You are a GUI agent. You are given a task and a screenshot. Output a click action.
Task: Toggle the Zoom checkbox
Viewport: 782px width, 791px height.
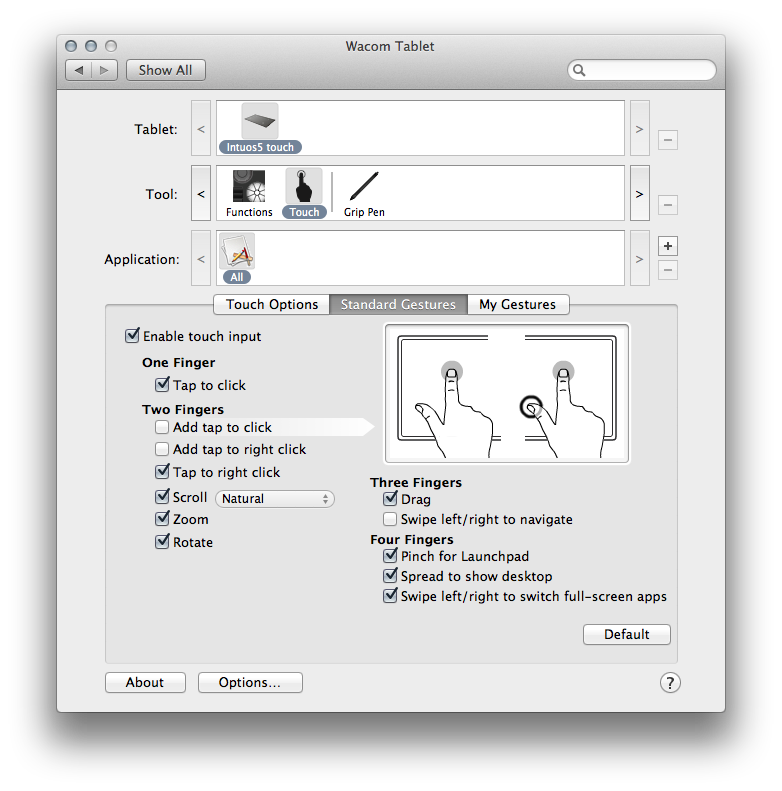162,518
